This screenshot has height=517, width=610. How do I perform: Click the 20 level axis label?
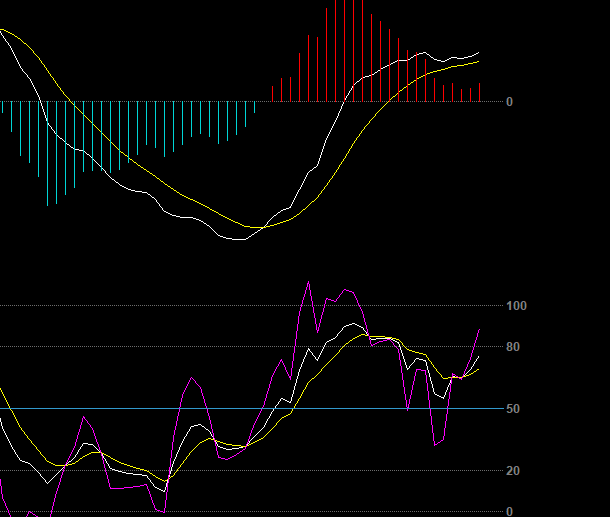[513, 471]
